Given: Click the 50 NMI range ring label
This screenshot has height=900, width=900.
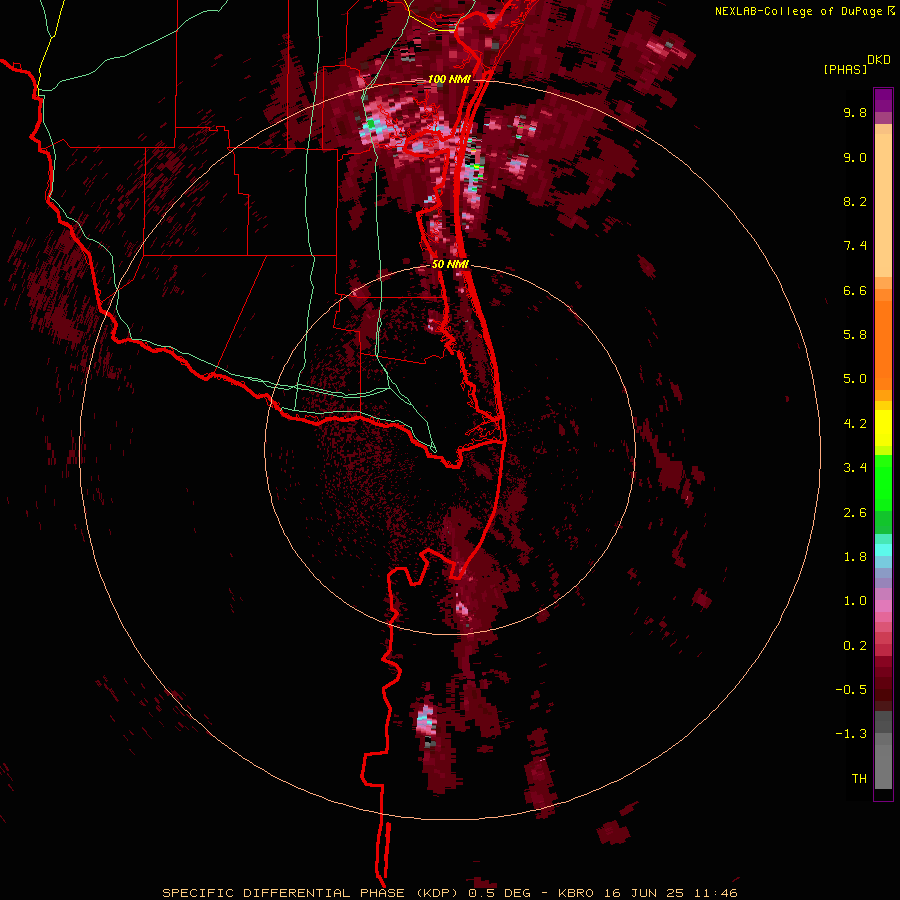Looking at the screenshot, I should [450, 264].
